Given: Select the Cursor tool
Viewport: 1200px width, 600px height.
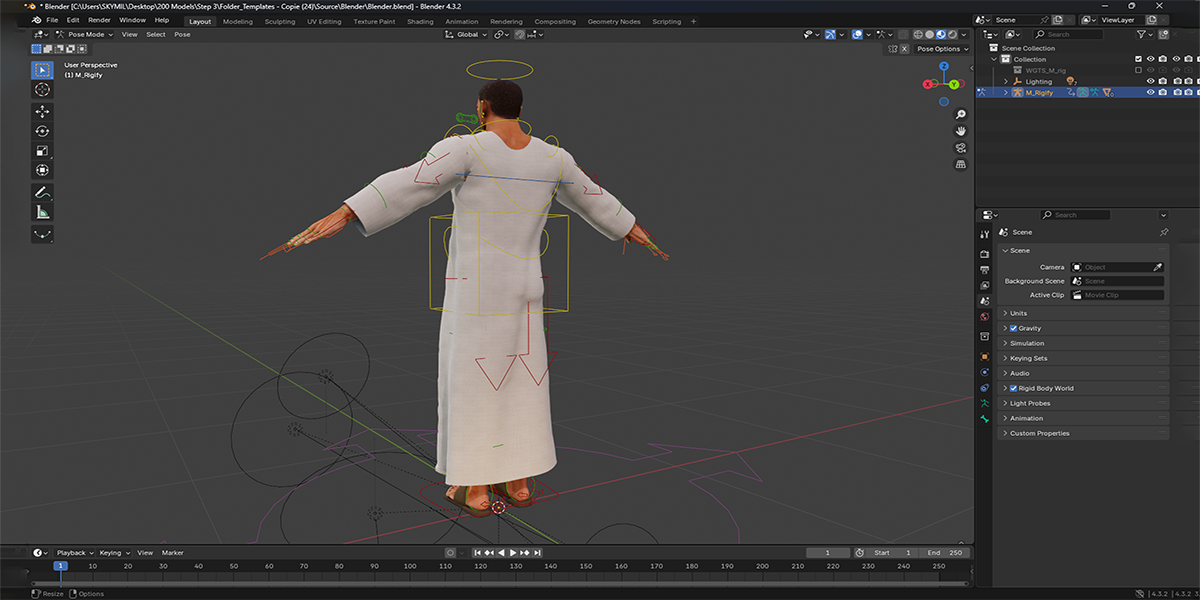Looking at the screenshot, I should (42, 90).
